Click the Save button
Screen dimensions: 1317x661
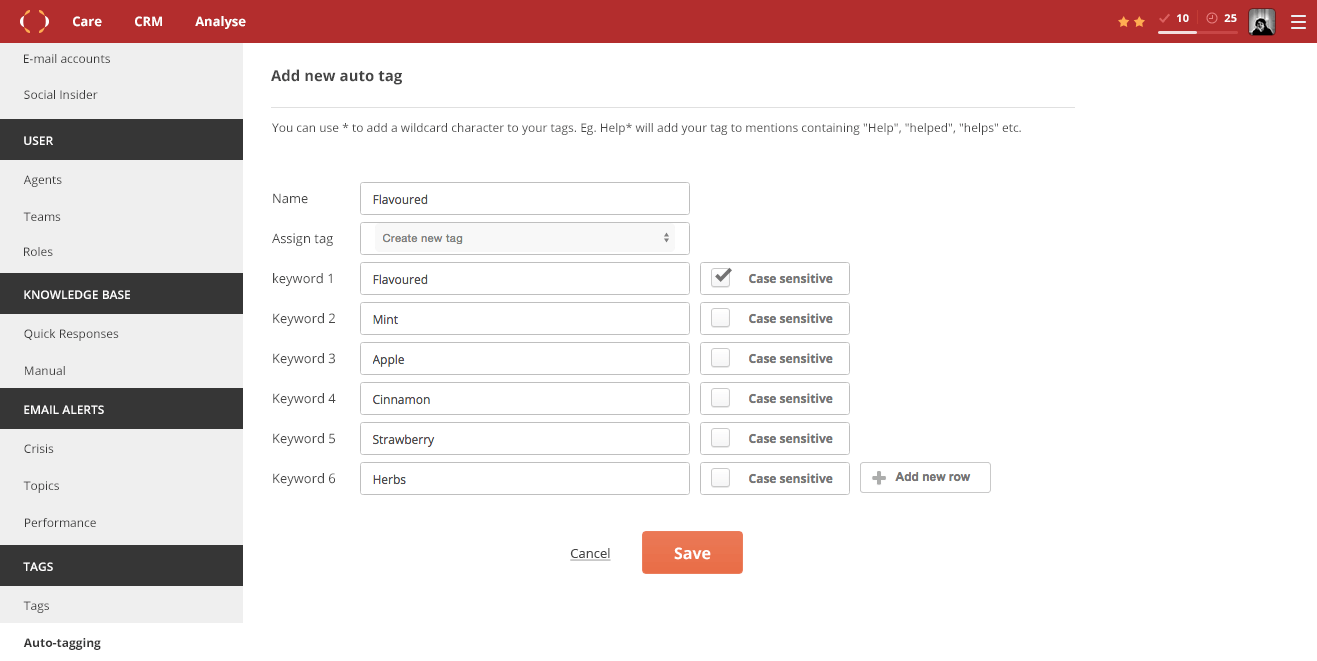pos(692,553)
